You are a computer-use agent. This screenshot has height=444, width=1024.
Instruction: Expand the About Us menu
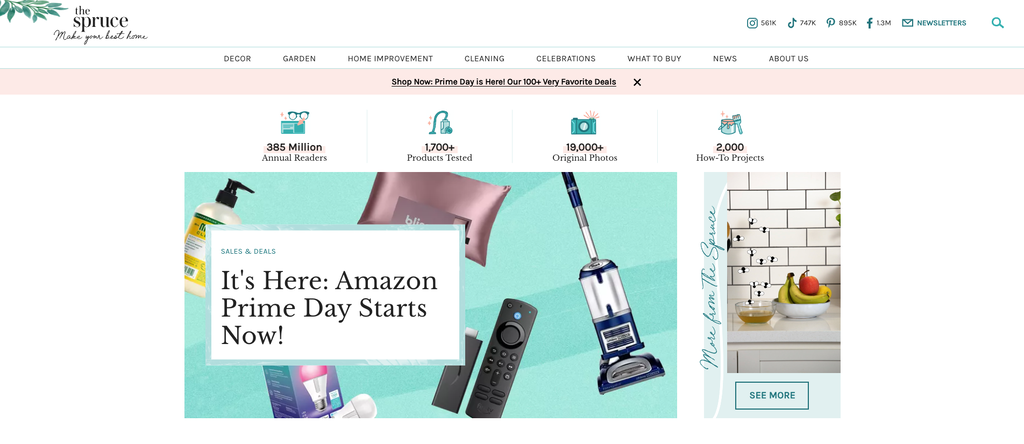788,59
